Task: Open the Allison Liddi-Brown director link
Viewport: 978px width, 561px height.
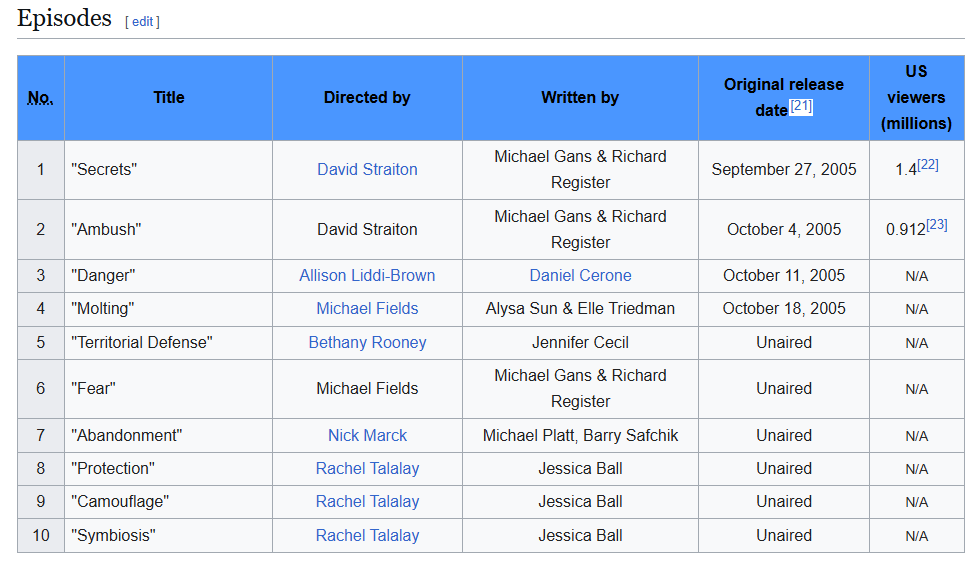Action: tap(367, 275)
